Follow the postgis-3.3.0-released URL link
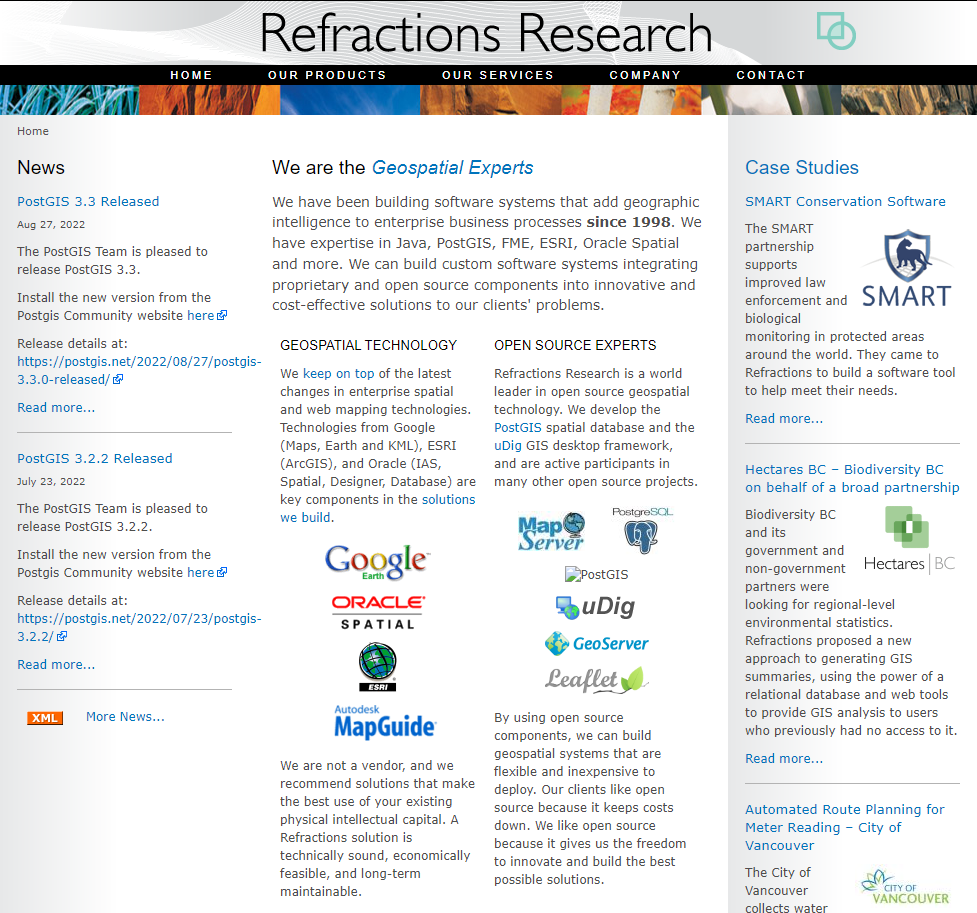Viewport: 977px width, 913px height. [139, 370]
